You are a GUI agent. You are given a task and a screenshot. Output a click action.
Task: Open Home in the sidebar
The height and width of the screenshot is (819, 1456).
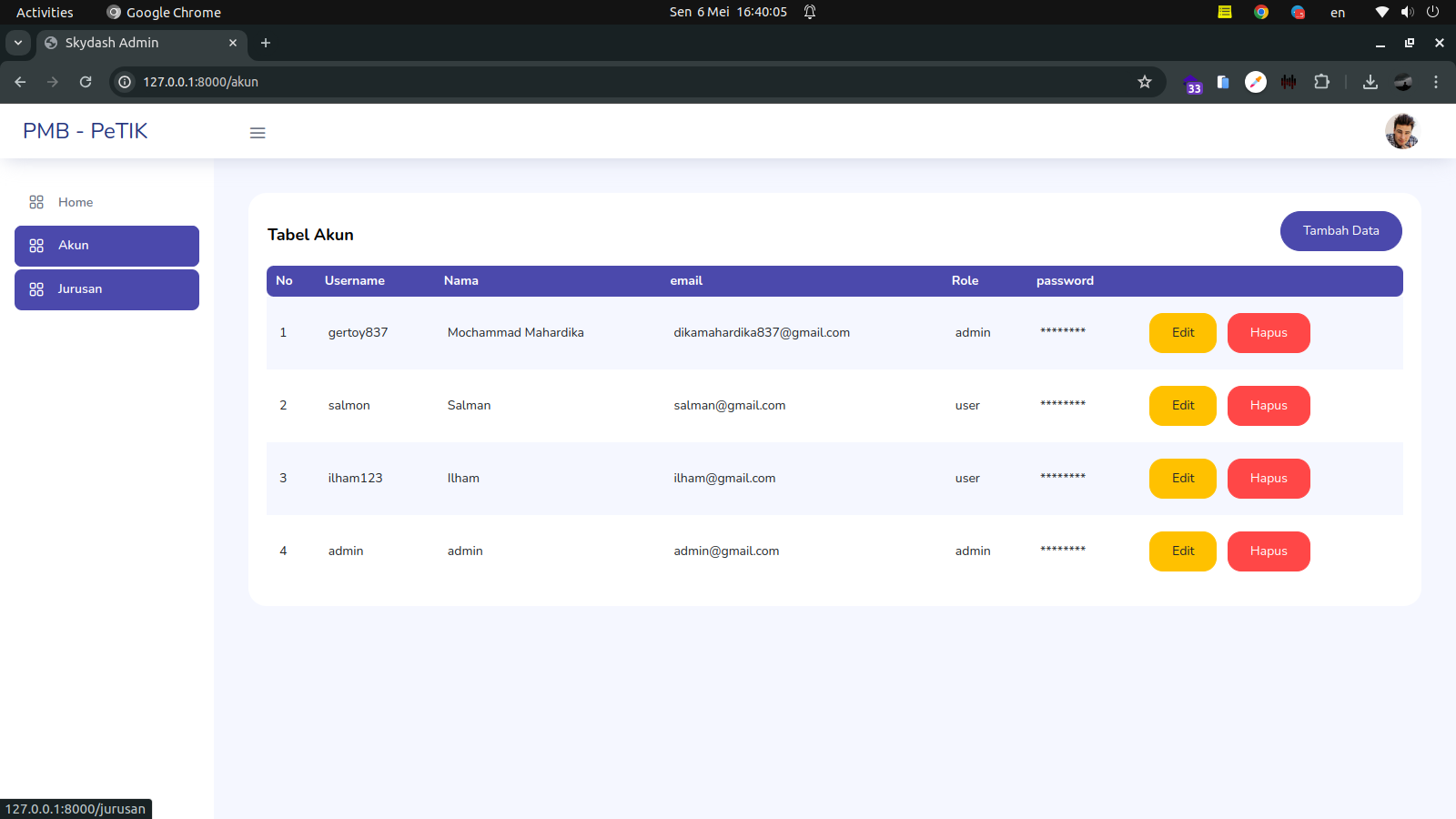[x=76, y=202]
